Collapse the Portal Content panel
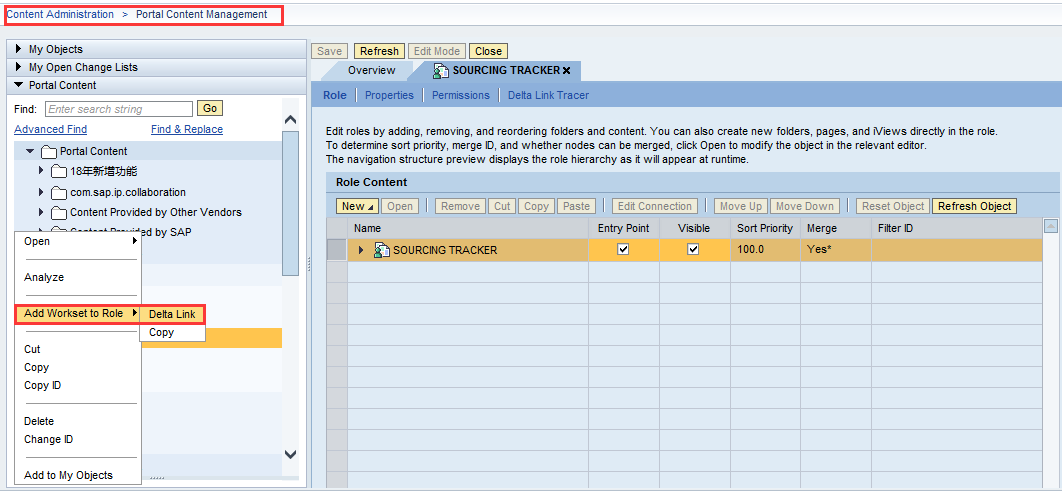 click(19, 85)
